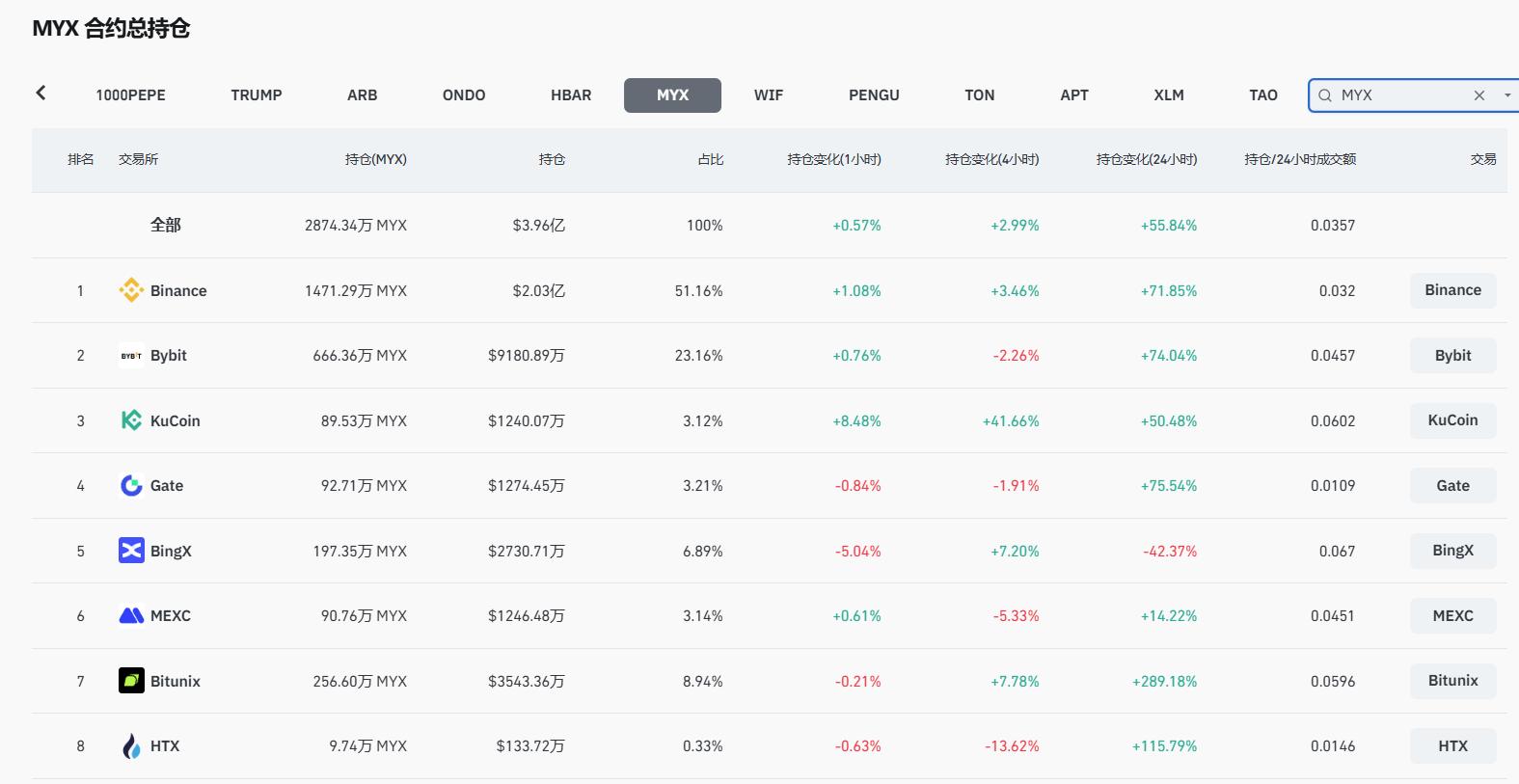Screen dimensions: 1519x784
Task: Sort by 24-hour position change column
Action: pyautogui.click(x=1146, y=159)
